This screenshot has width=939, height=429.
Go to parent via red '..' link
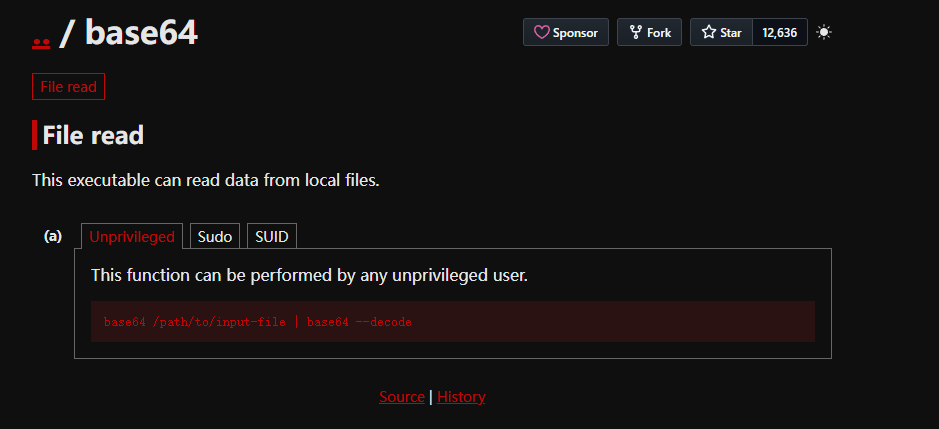pos(41,40)
